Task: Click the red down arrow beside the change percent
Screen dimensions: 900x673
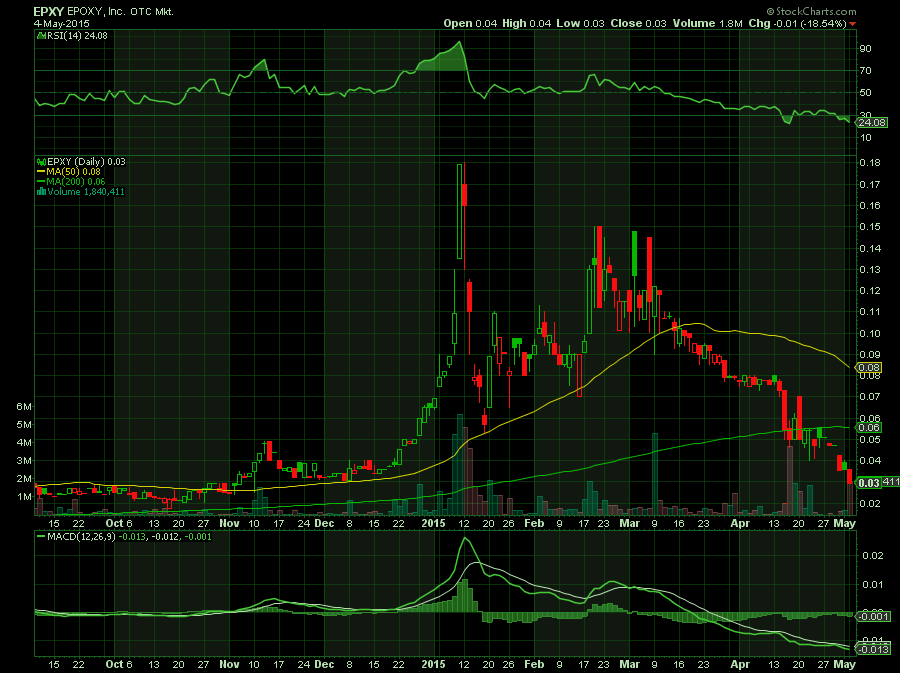Action: pos(852,24)
